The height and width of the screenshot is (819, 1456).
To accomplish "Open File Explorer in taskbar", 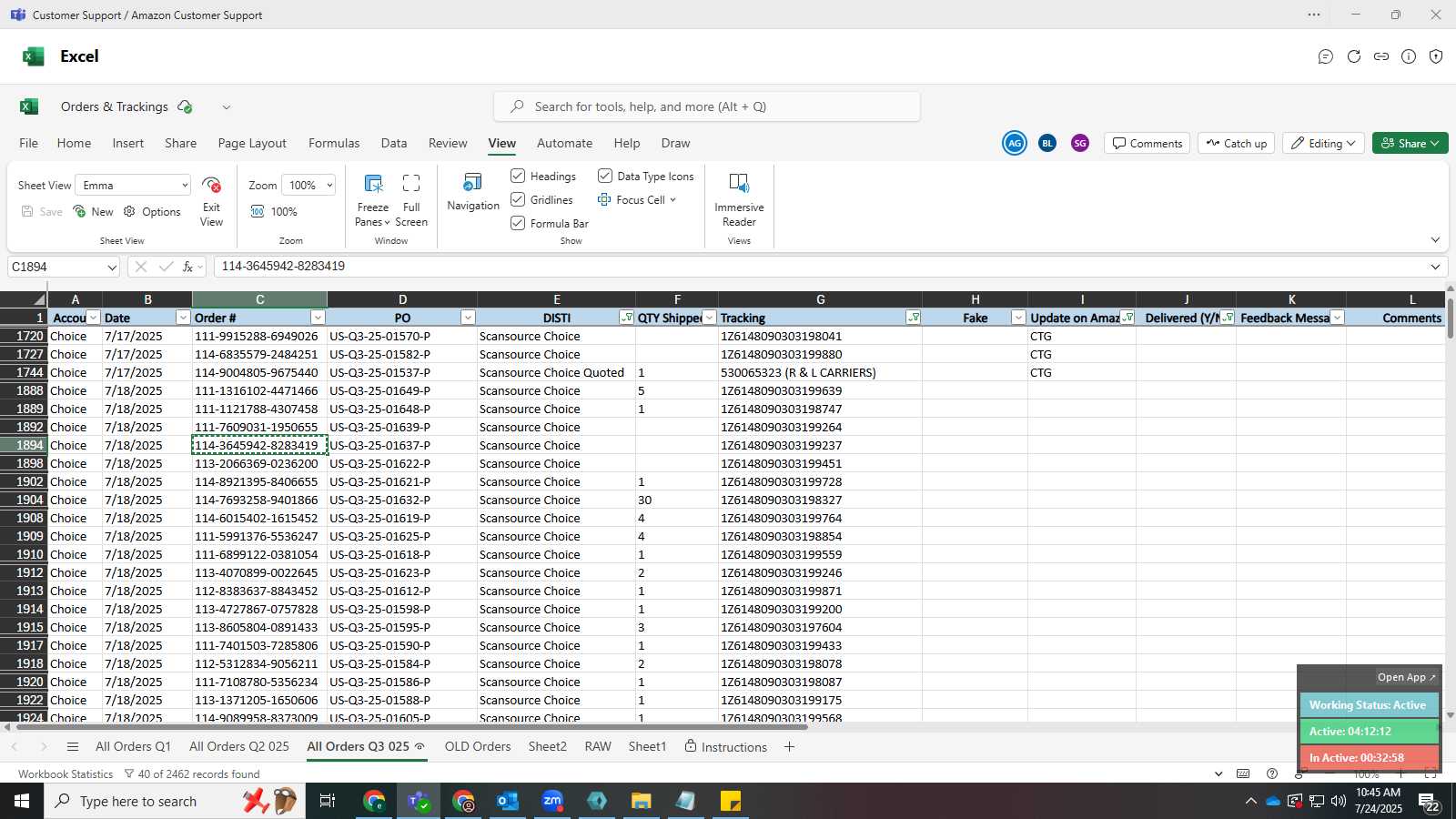I will click(642, 801).
